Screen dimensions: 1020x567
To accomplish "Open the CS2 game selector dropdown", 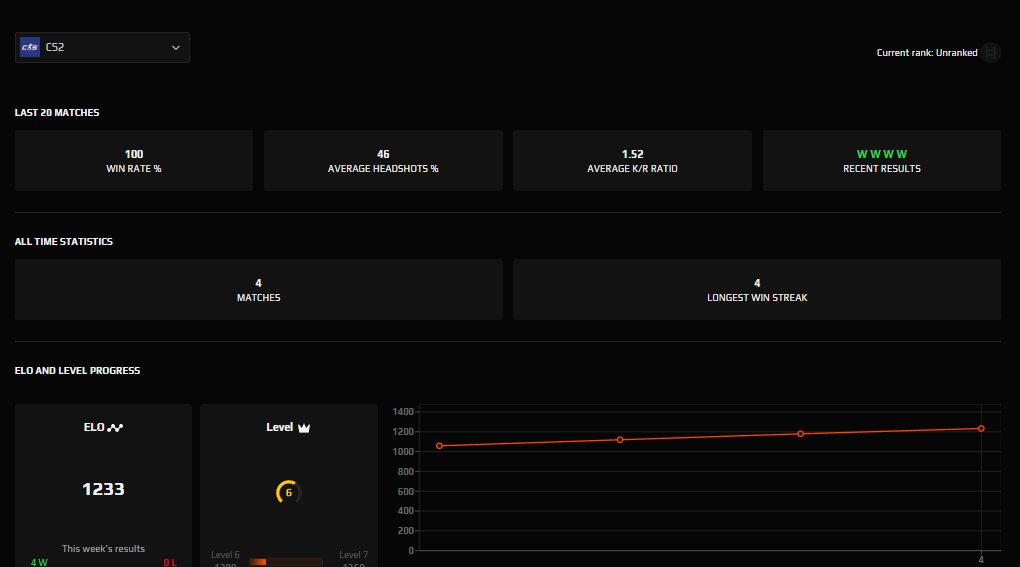I will pyautogui.click(x=102, y=47).
